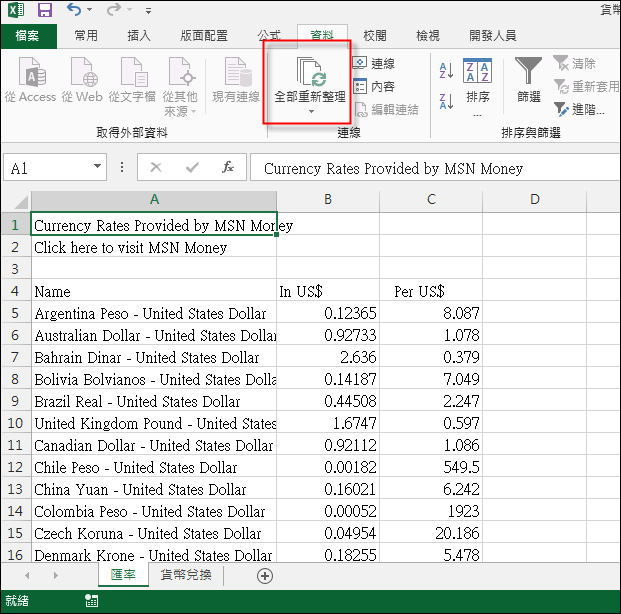
Task: Open the Name Box dropdown arrow
Action: coord(97,166)
